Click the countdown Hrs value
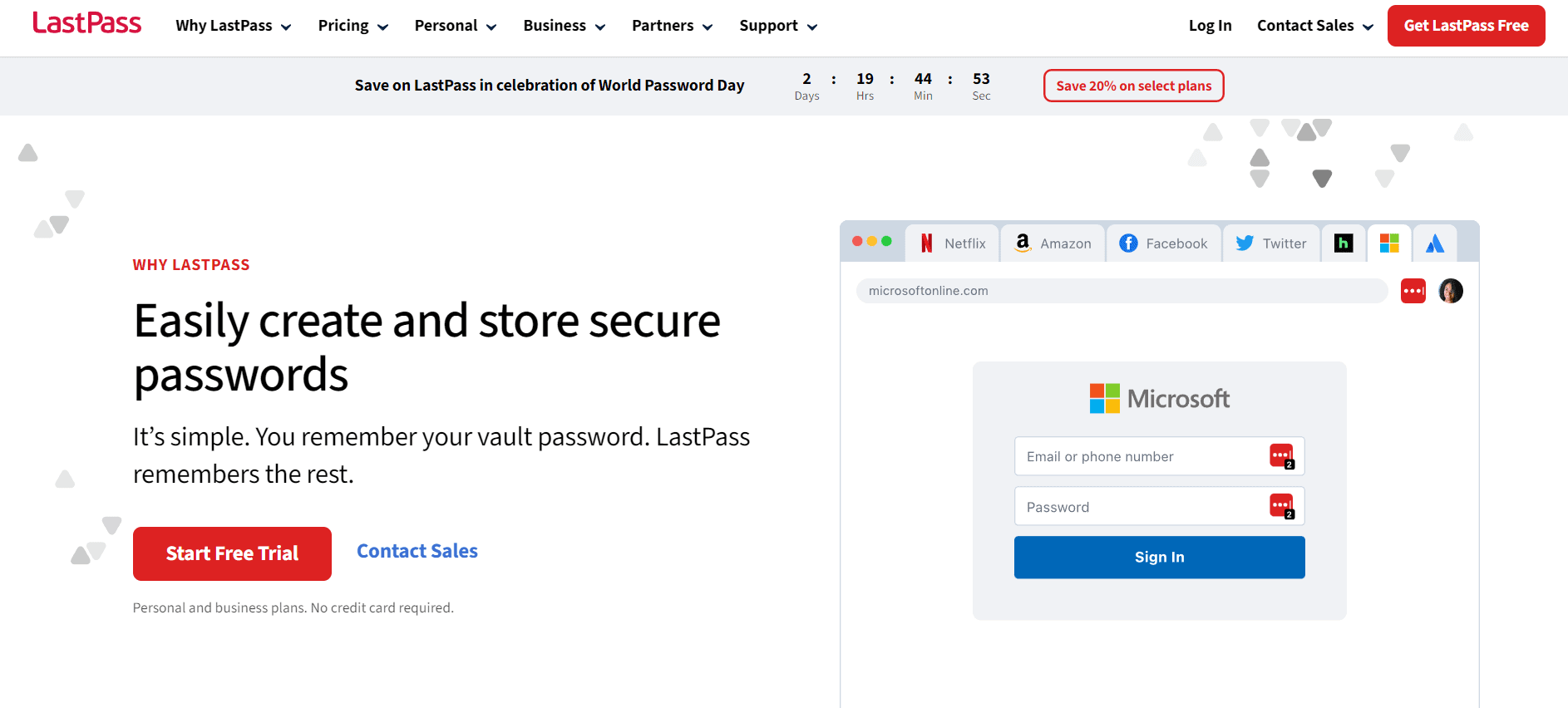The width and height of the screenshot is (1568, 708). pos(865,79)
